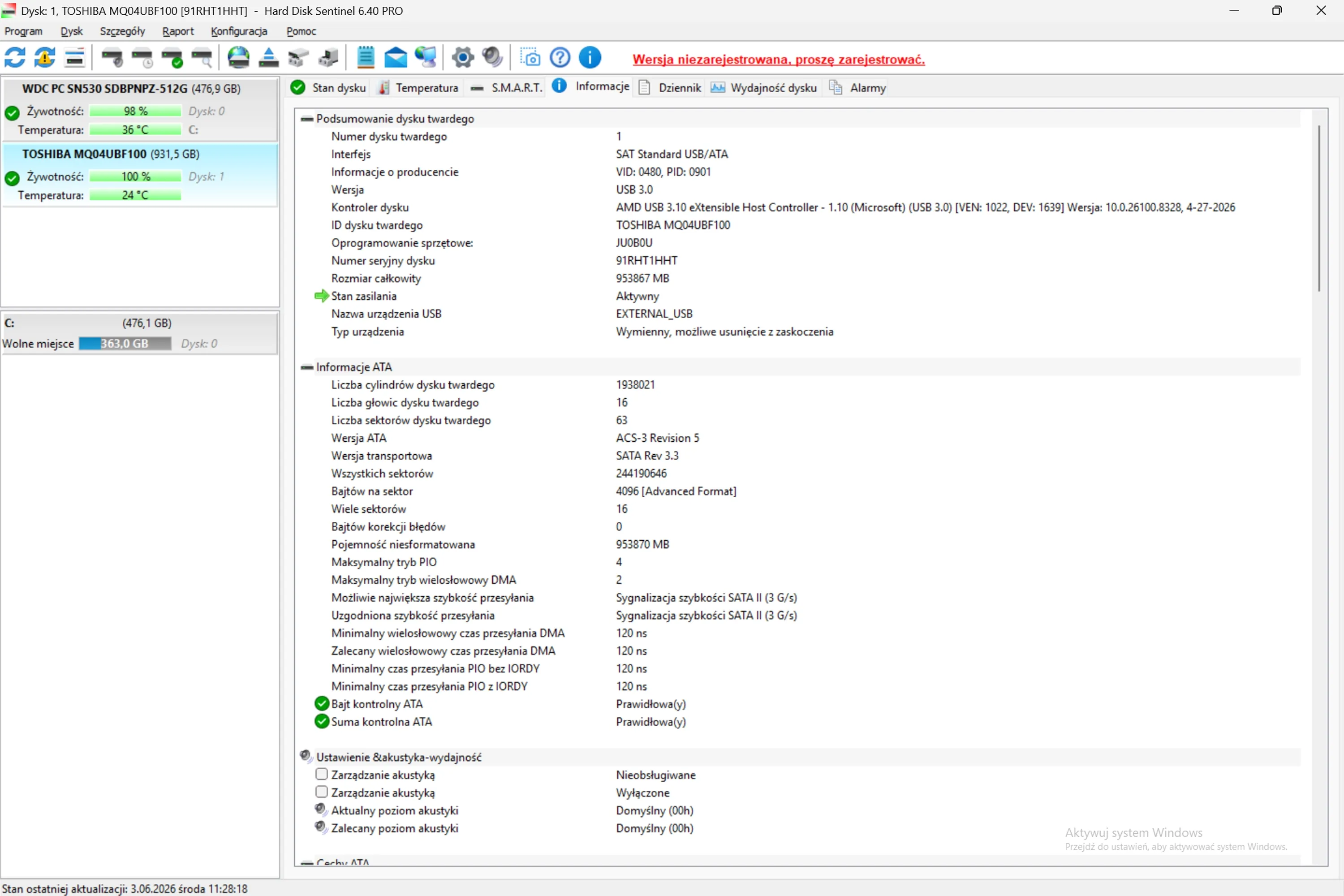The width and height of the screenshot is (1344, 896).
Task: Collapse the Ustawienie akustyka-wydajność section
Action: tap(306, 757)
